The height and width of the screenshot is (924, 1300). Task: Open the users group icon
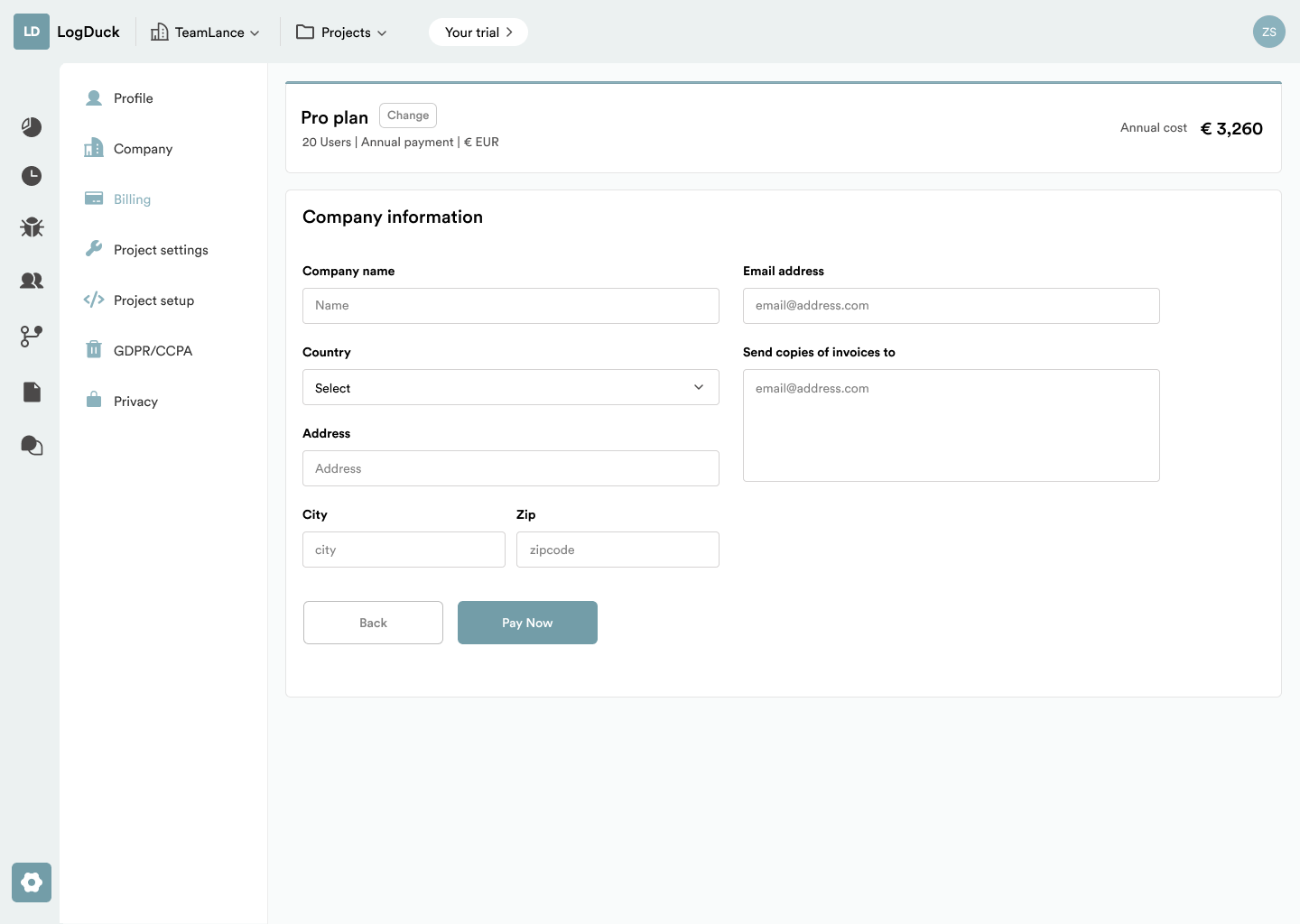(x=32, y=281)
